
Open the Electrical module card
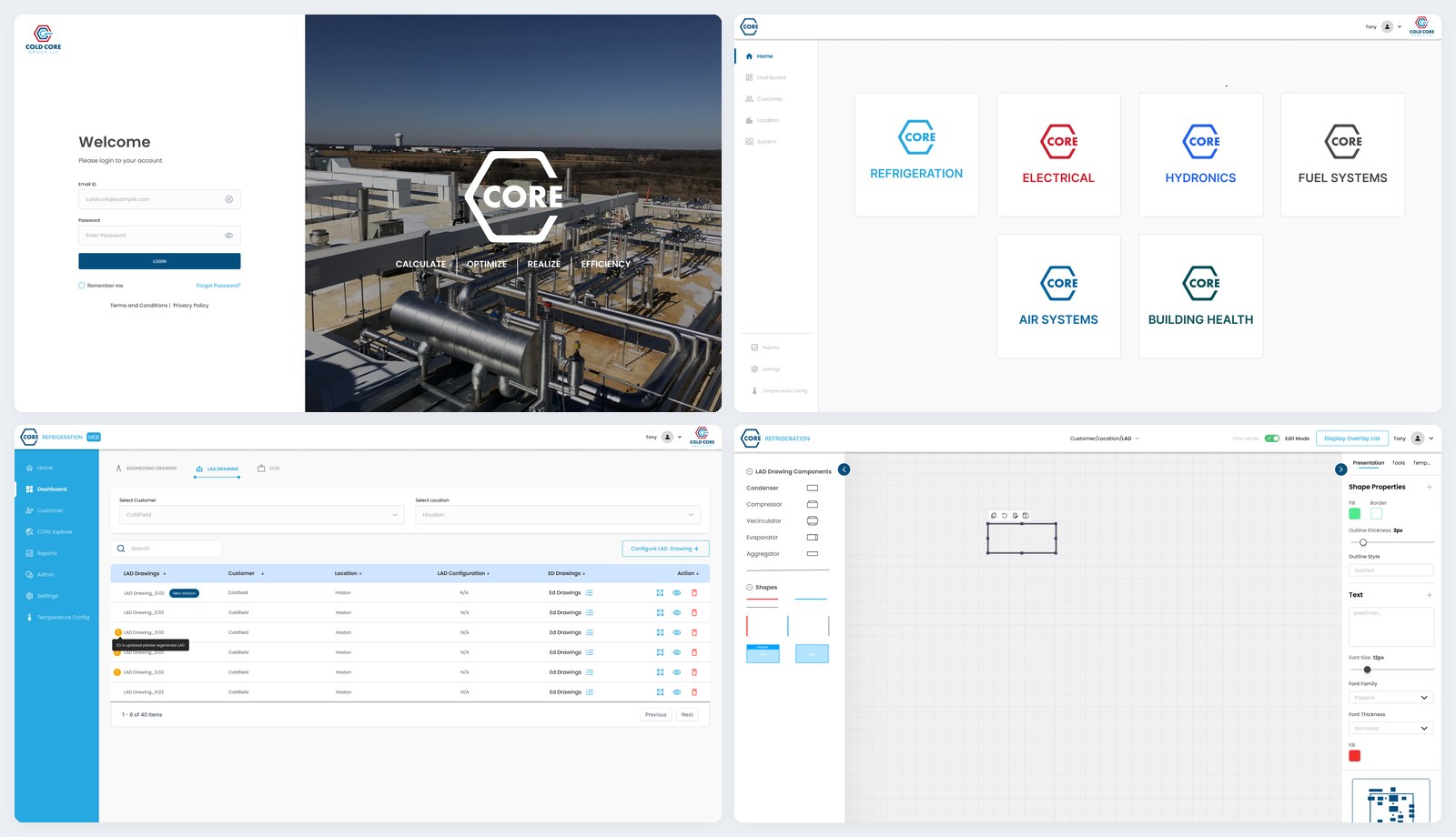1058,155
